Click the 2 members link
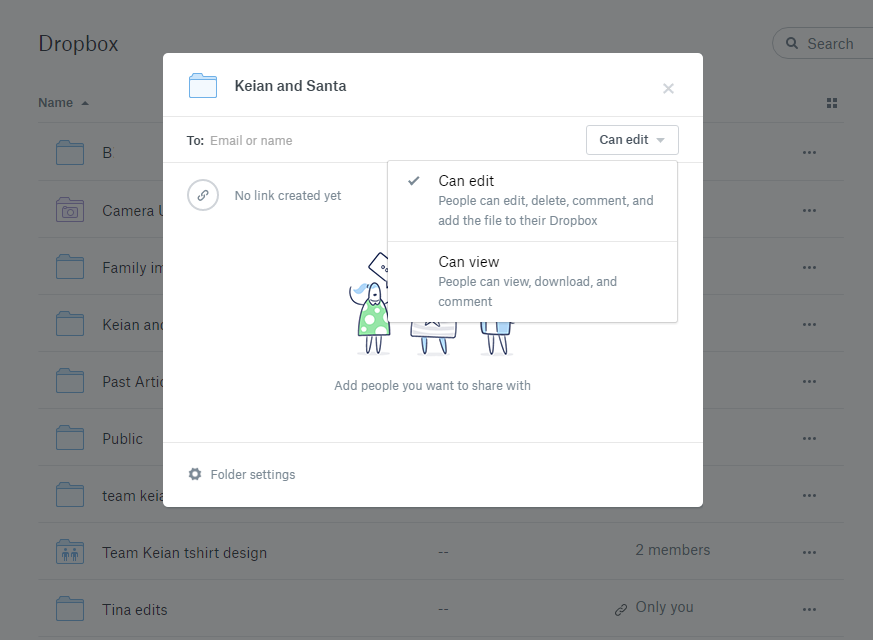The width and height of the screenshot is (873, 640). tap(672, 551)
